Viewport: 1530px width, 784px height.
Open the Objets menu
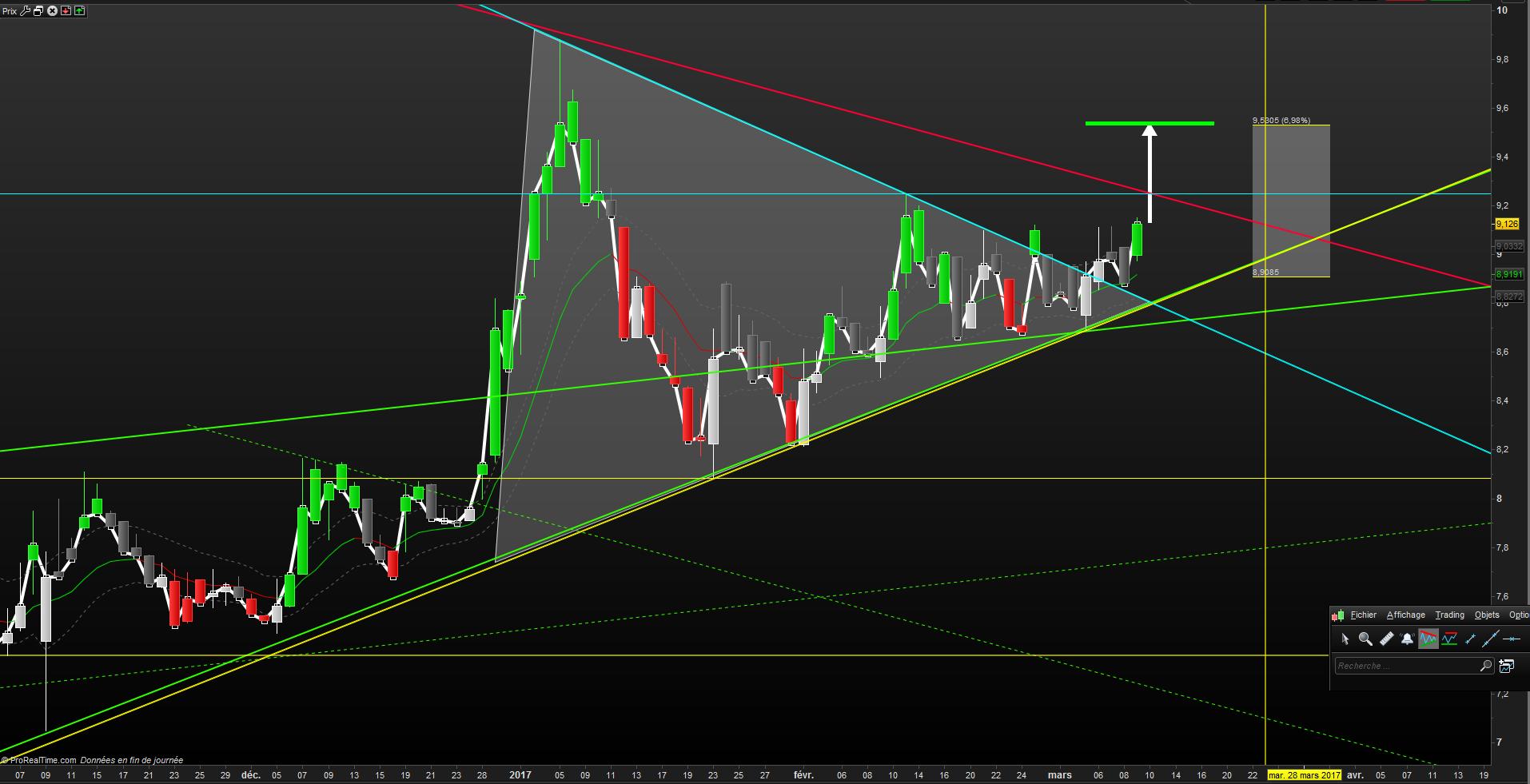[x=1487, y=615]
